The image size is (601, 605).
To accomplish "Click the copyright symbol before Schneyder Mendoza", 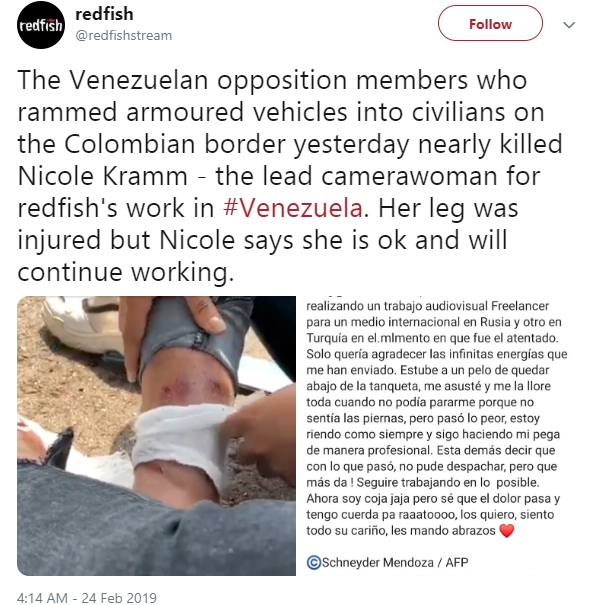I will click(x=313, y=563).
